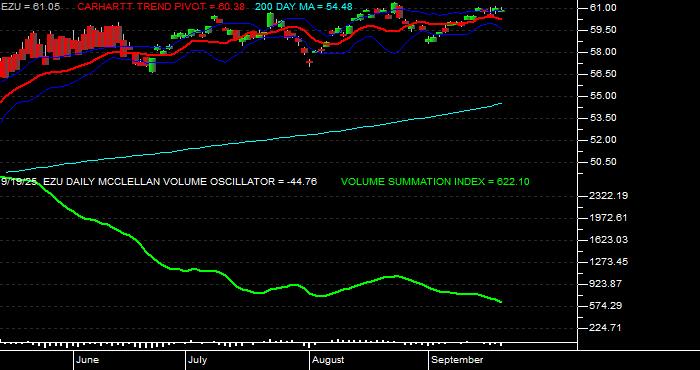Click the 50.50 price axis value
This screenshot has height=370, width=700.
pyautogui.click(x=602, y=162)
